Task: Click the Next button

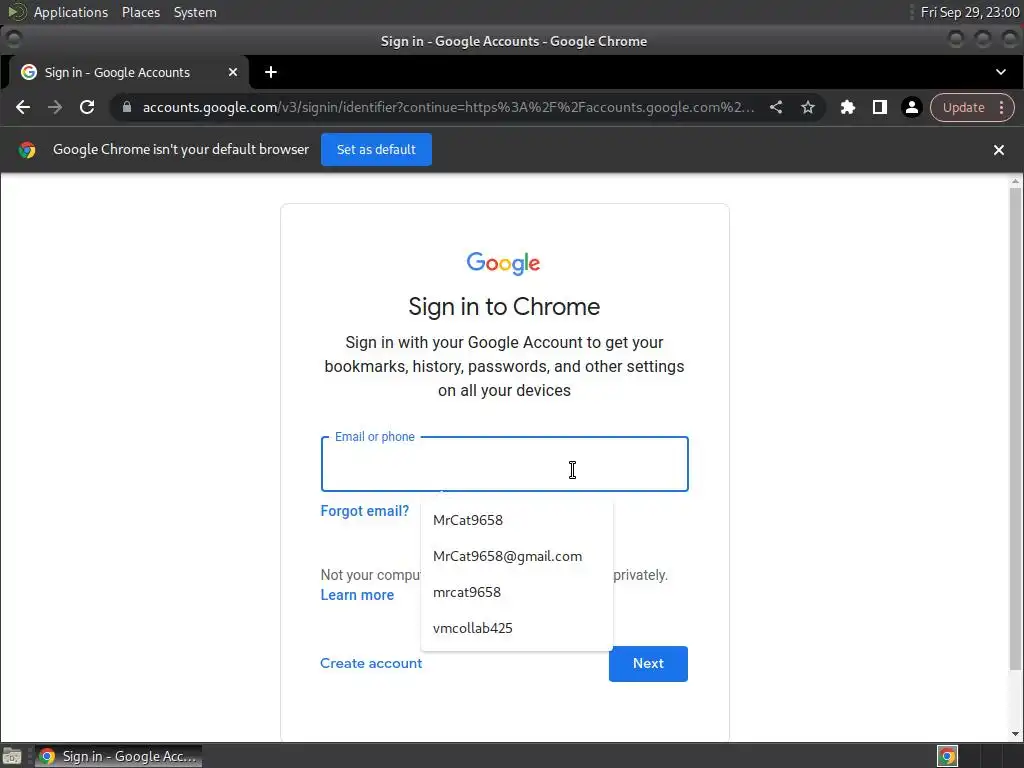Action: tap(648, 664)
